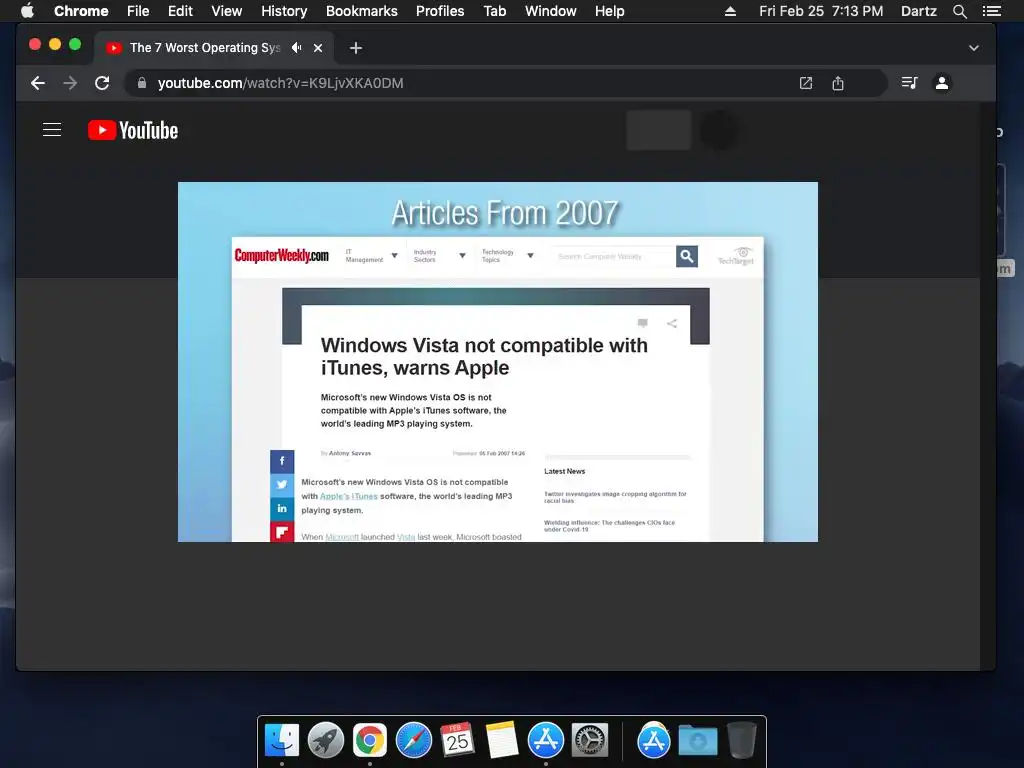The width and height of the screenshot is (1024, 768).
Task: Open the Apple menu
Action: pyautogui.click(x=27, y=11)
